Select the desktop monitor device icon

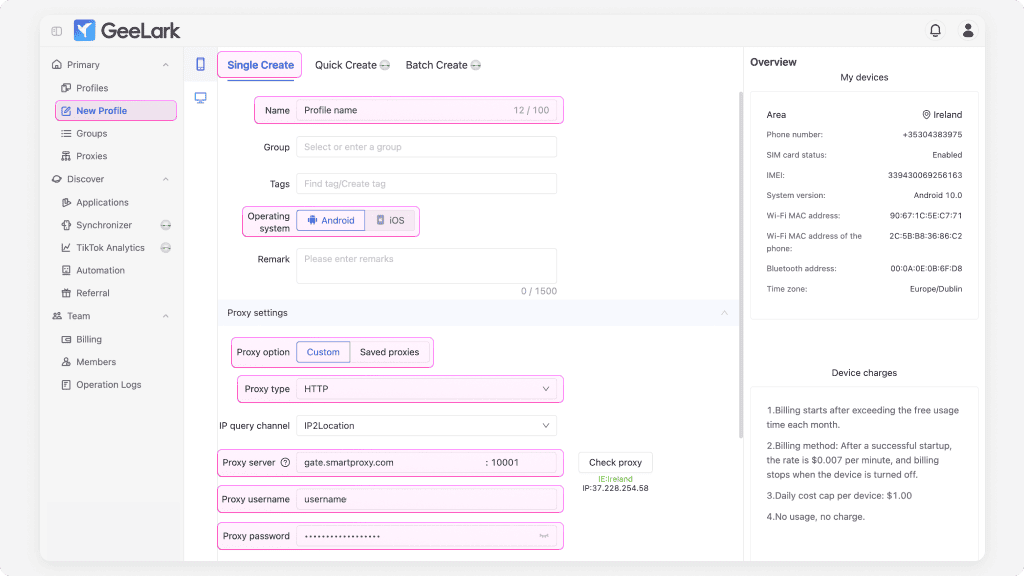(200, 97)
